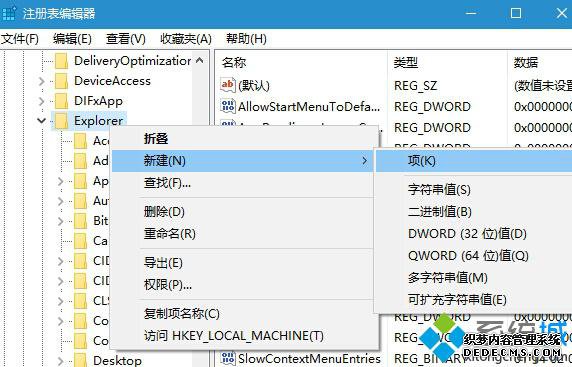Choose 权限(P)... in the context menu
Image resolution: width=572 pixels, height=367 pixels.
tap(244, 285)
